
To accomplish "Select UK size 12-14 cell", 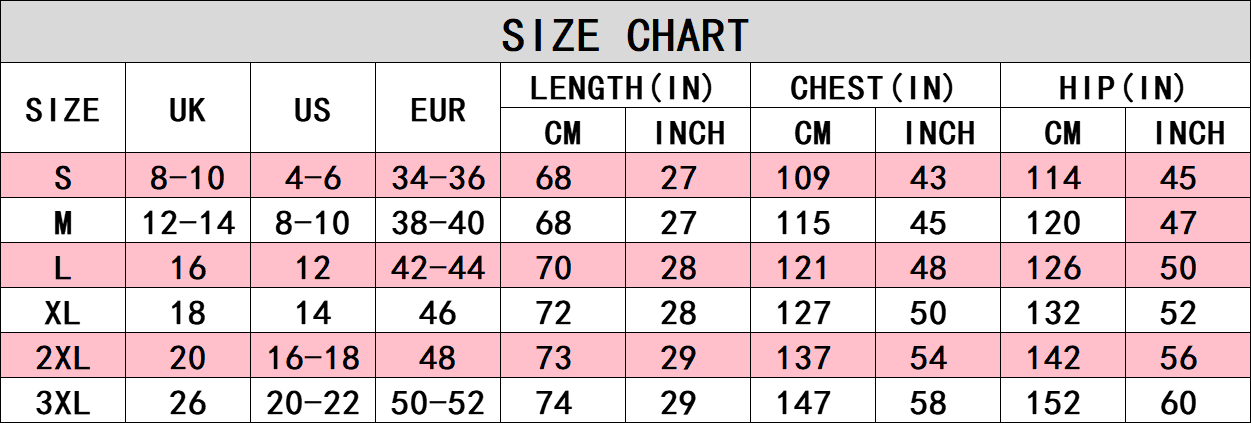I will [x=187, y=223].
